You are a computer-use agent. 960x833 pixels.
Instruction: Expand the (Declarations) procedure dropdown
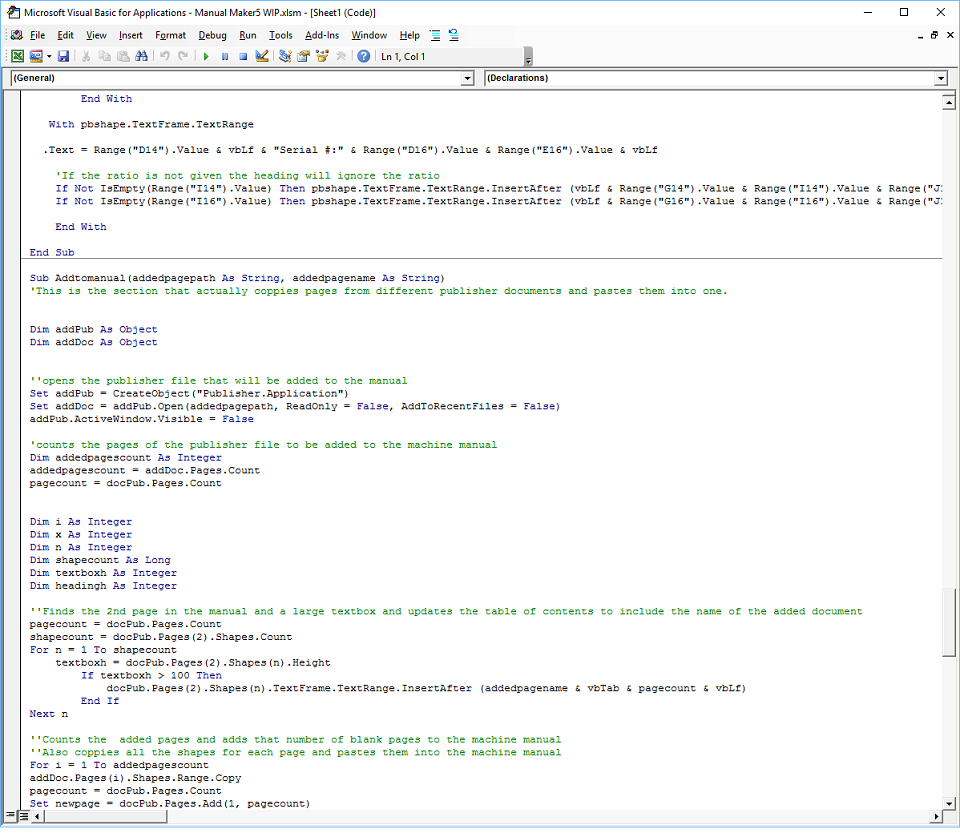click(x=941, y=78)
